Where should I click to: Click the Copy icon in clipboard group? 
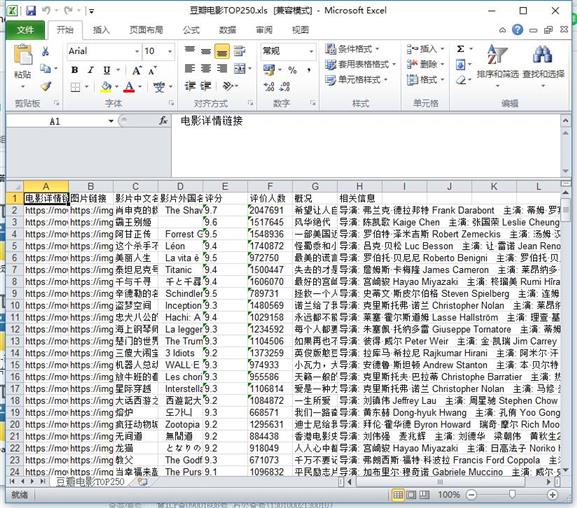tap(46, 68)
